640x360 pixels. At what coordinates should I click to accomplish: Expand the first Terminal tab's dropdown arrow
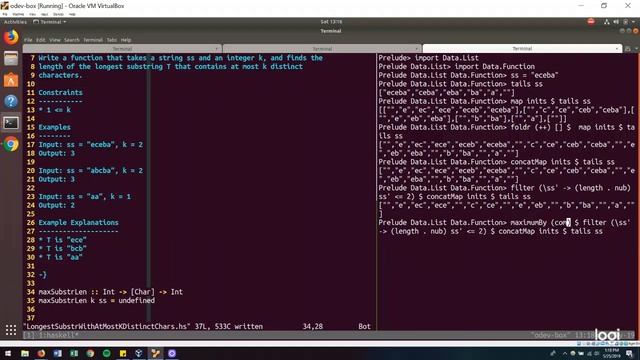pyautogui.click(x=216, y=49)
